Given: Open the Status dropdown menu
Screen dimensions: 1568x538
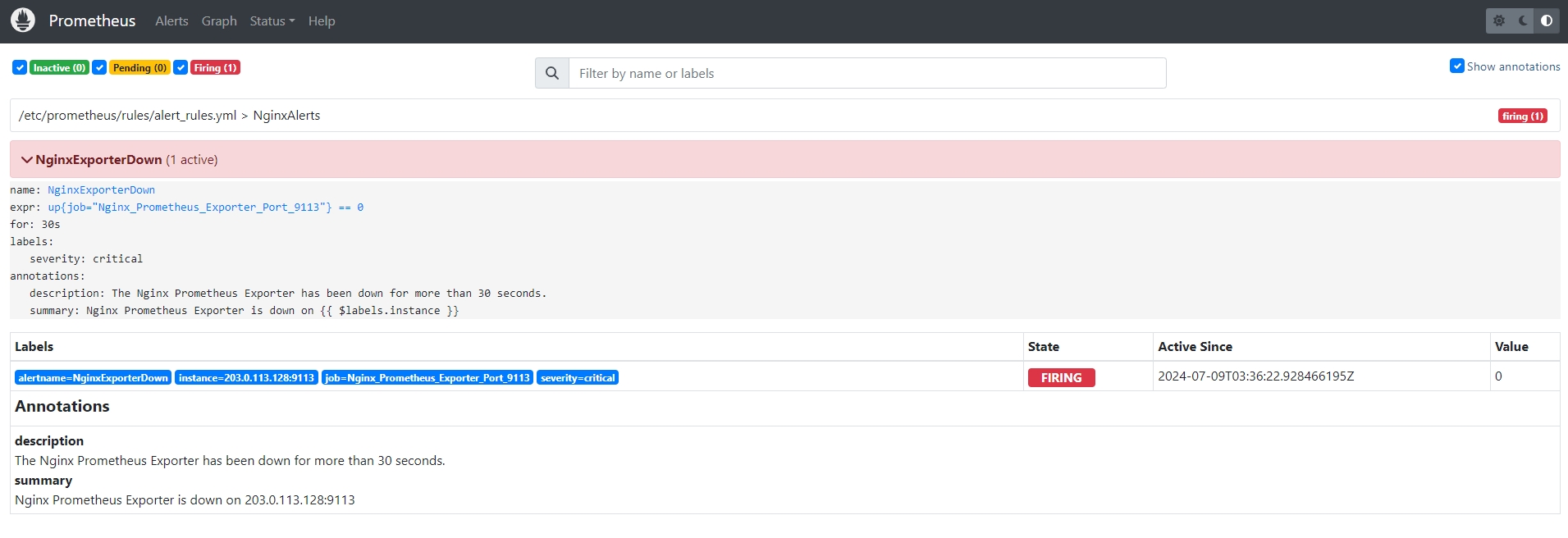Looking at the screenshot, I should tap(272, 21).
